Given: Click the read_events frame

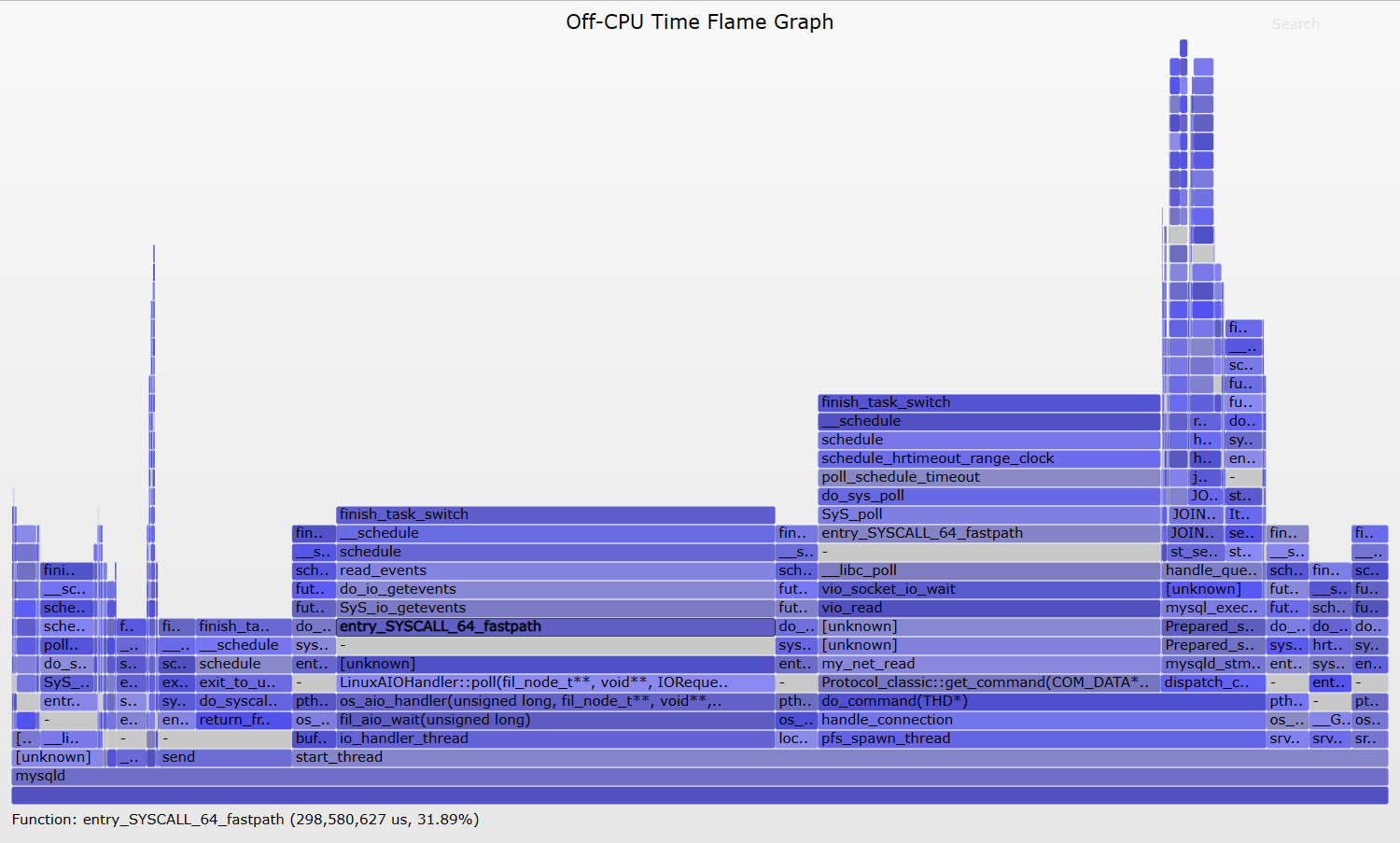Looking at the screenshot, I should click(x=555, y=570).
